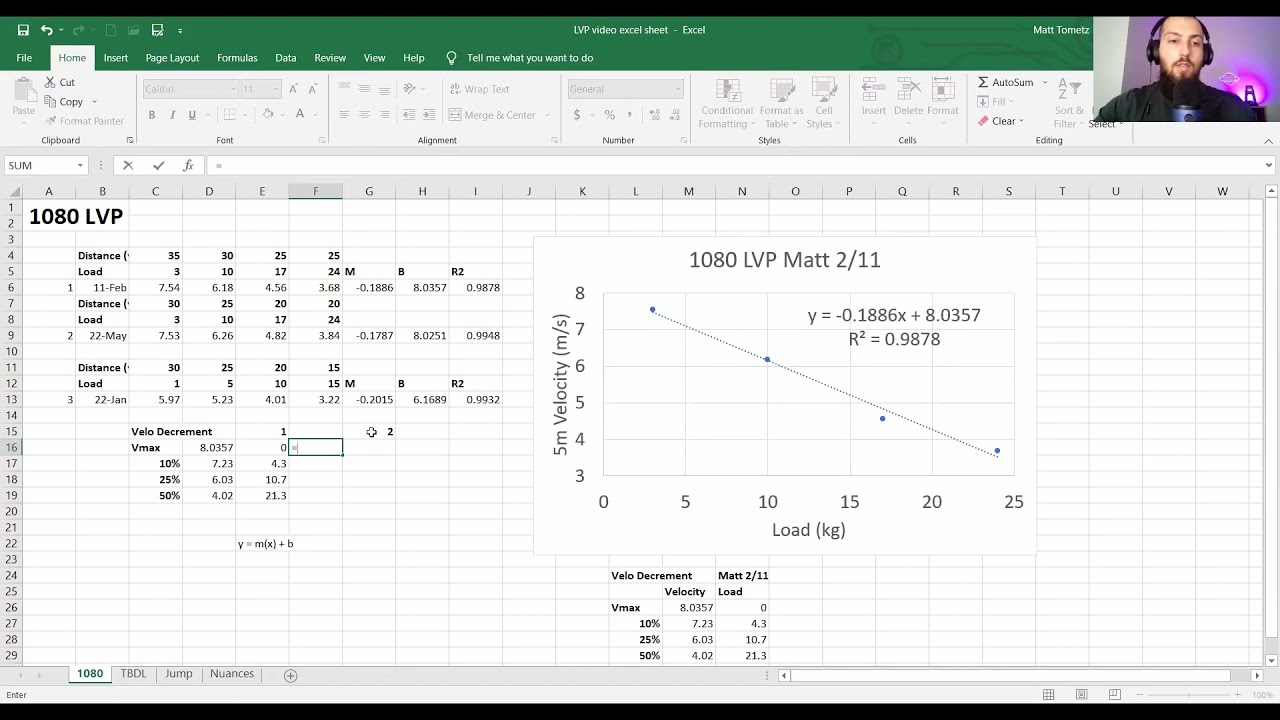Click the Tell me what you want search box

530,58
